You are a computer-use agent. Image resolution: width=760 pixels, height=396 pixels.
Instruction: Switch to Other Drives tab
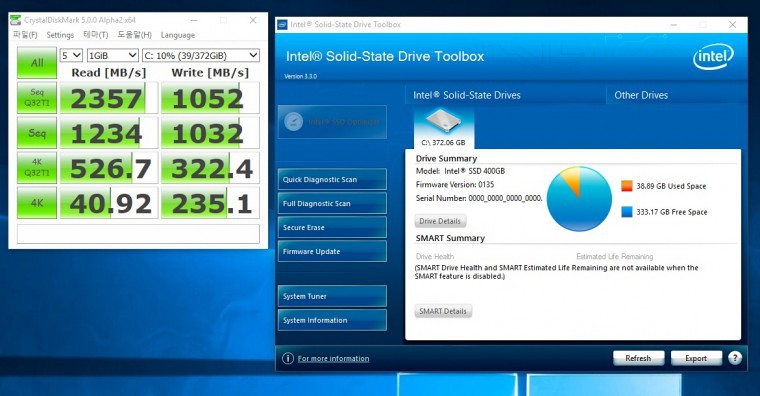pos(641,95)
